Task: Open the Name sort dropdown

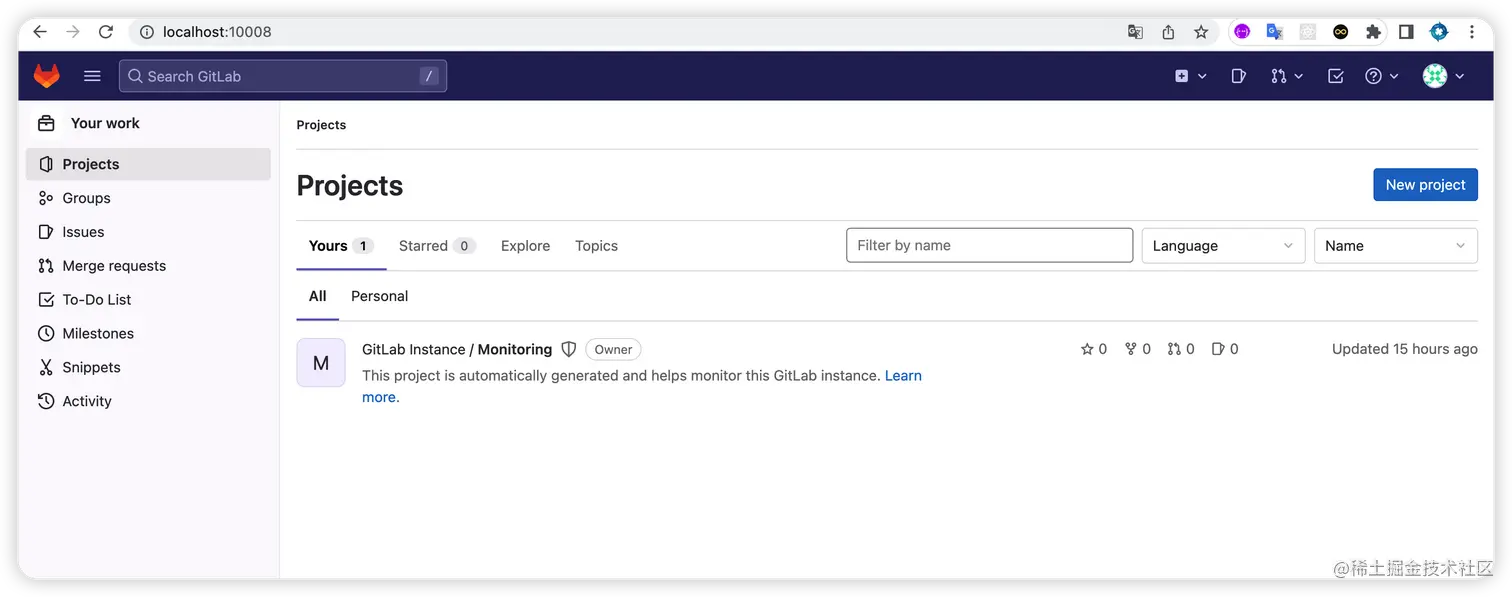Action: tap(1395, 246)
